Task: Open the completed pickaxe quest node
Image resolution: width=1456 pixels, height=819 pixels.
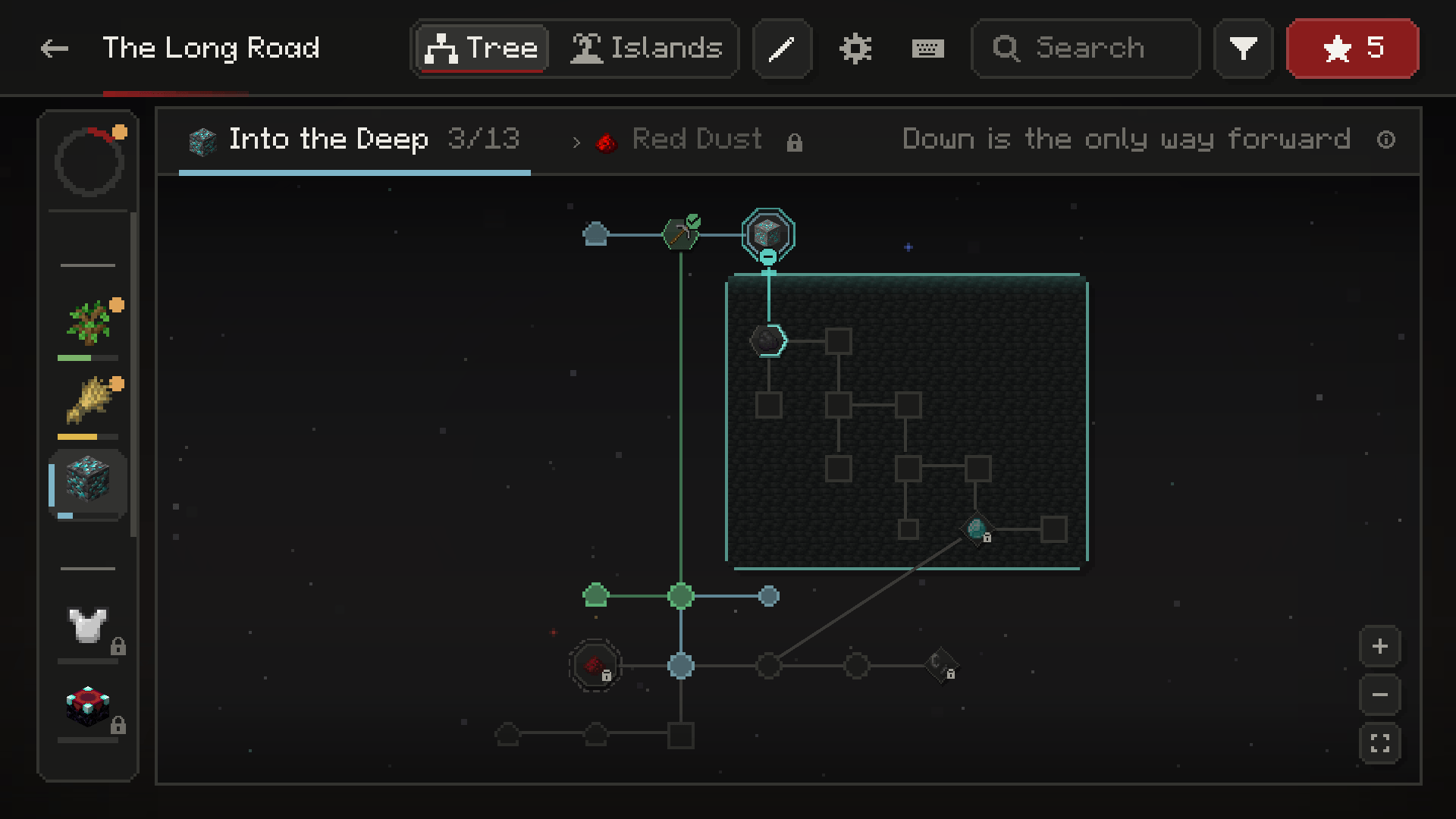Action: point(681,234)
